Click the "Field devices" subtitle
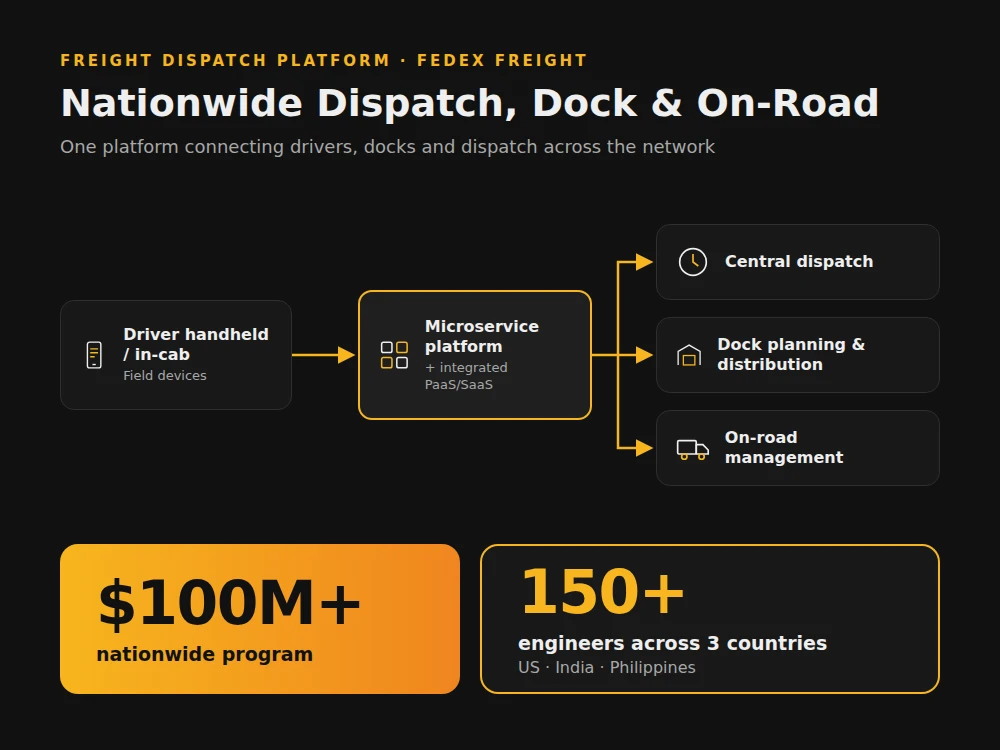The image size is (1000, 750). tap(165, 376)
